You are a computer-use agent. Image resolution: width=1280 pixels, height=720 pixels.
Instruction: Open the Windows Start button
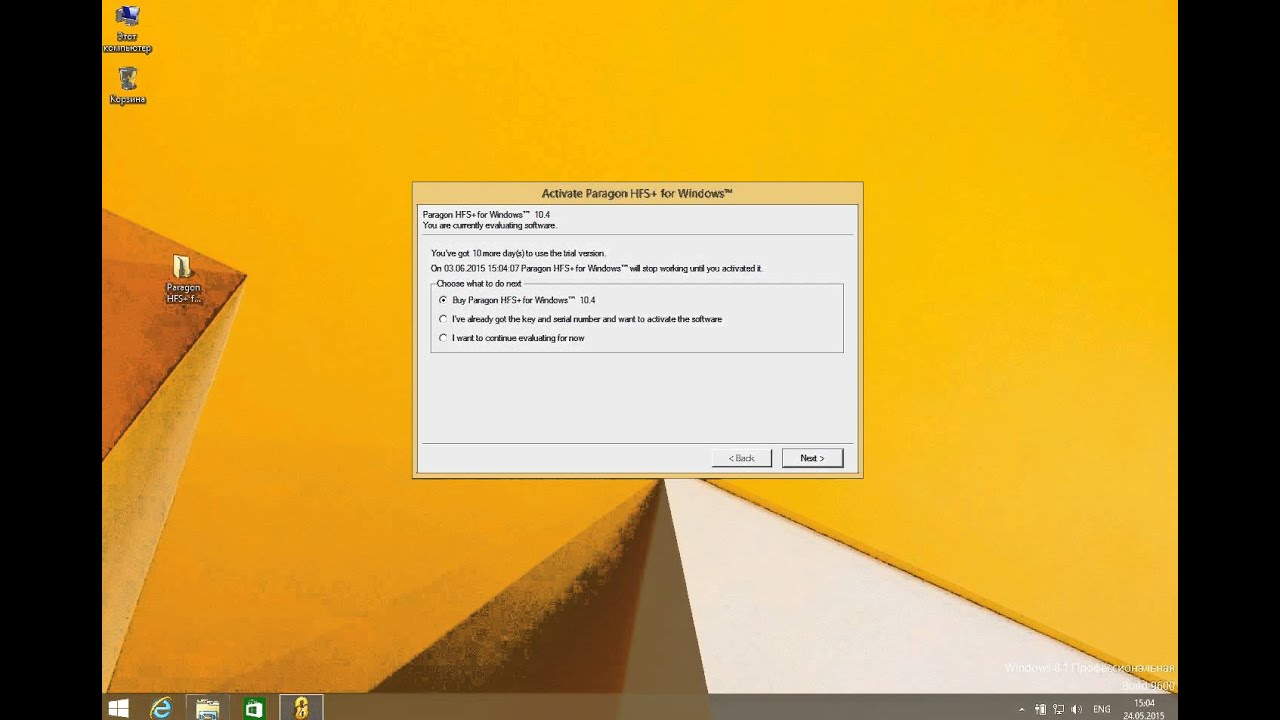(x=118, y=708)
